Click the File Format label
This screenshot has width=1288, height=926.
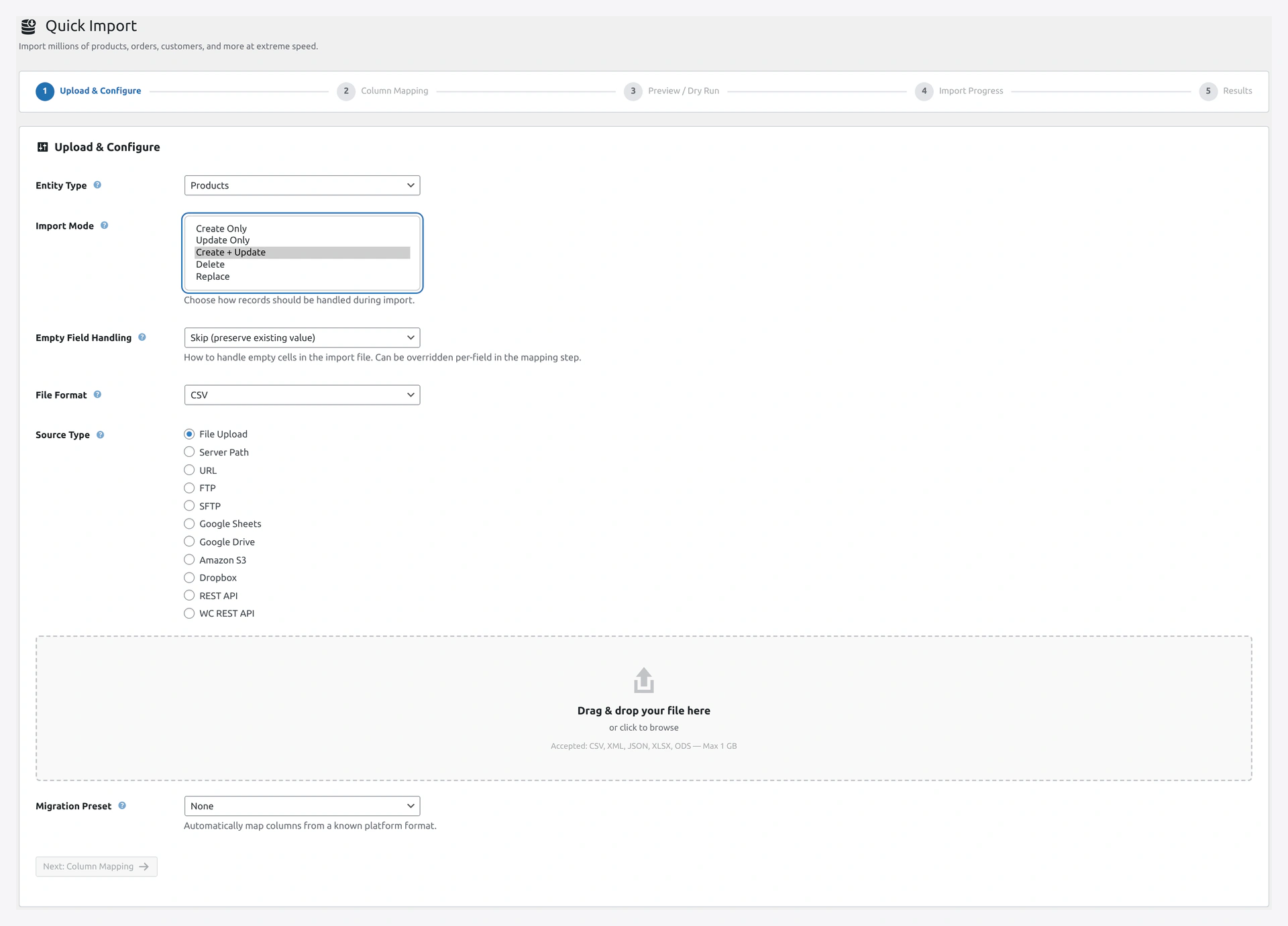point(61,395)
